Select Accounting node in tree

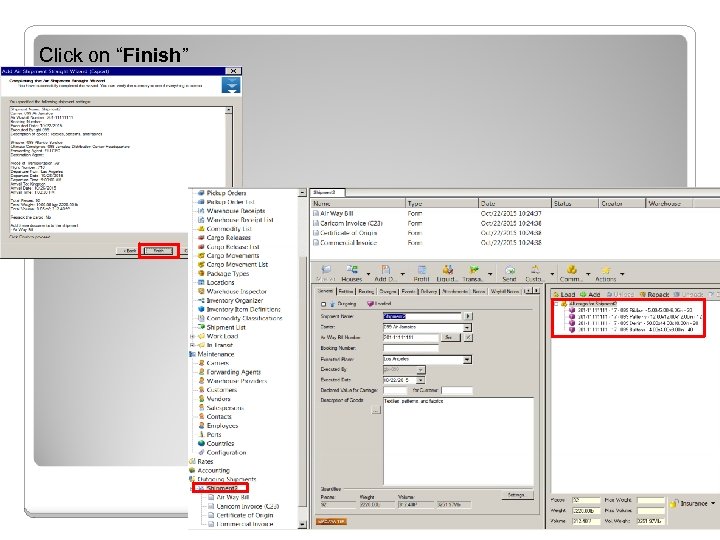click(209, 470)
